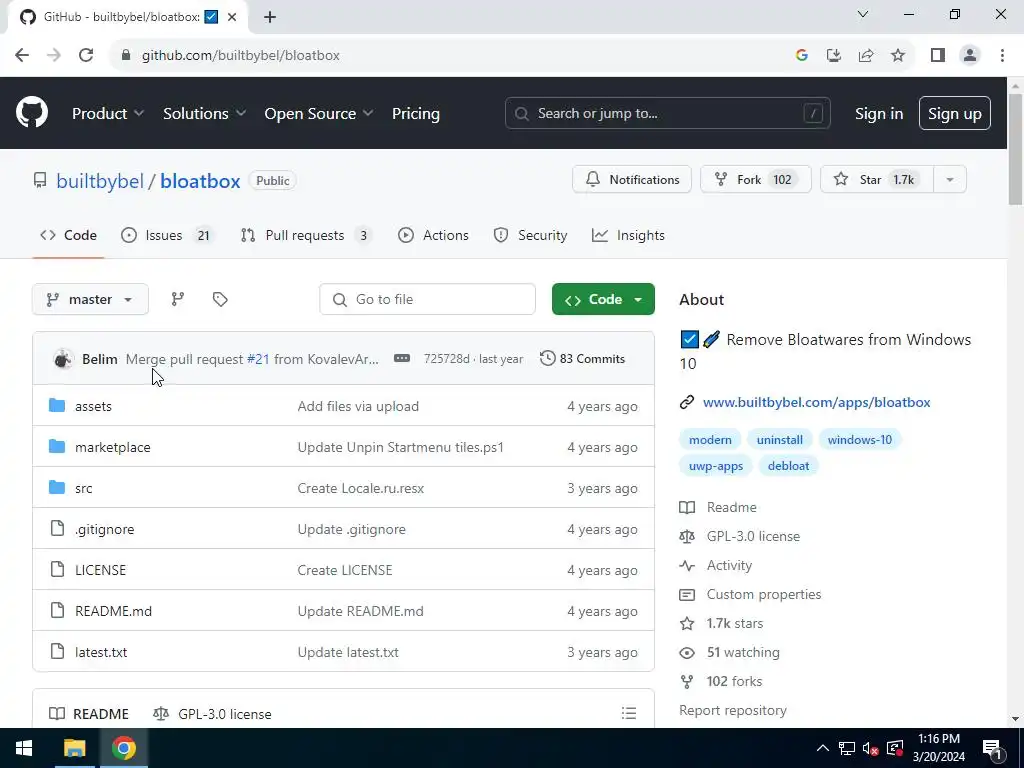Click install app icon in address bar
The image size is (1024, 768).
click(834, 55)
